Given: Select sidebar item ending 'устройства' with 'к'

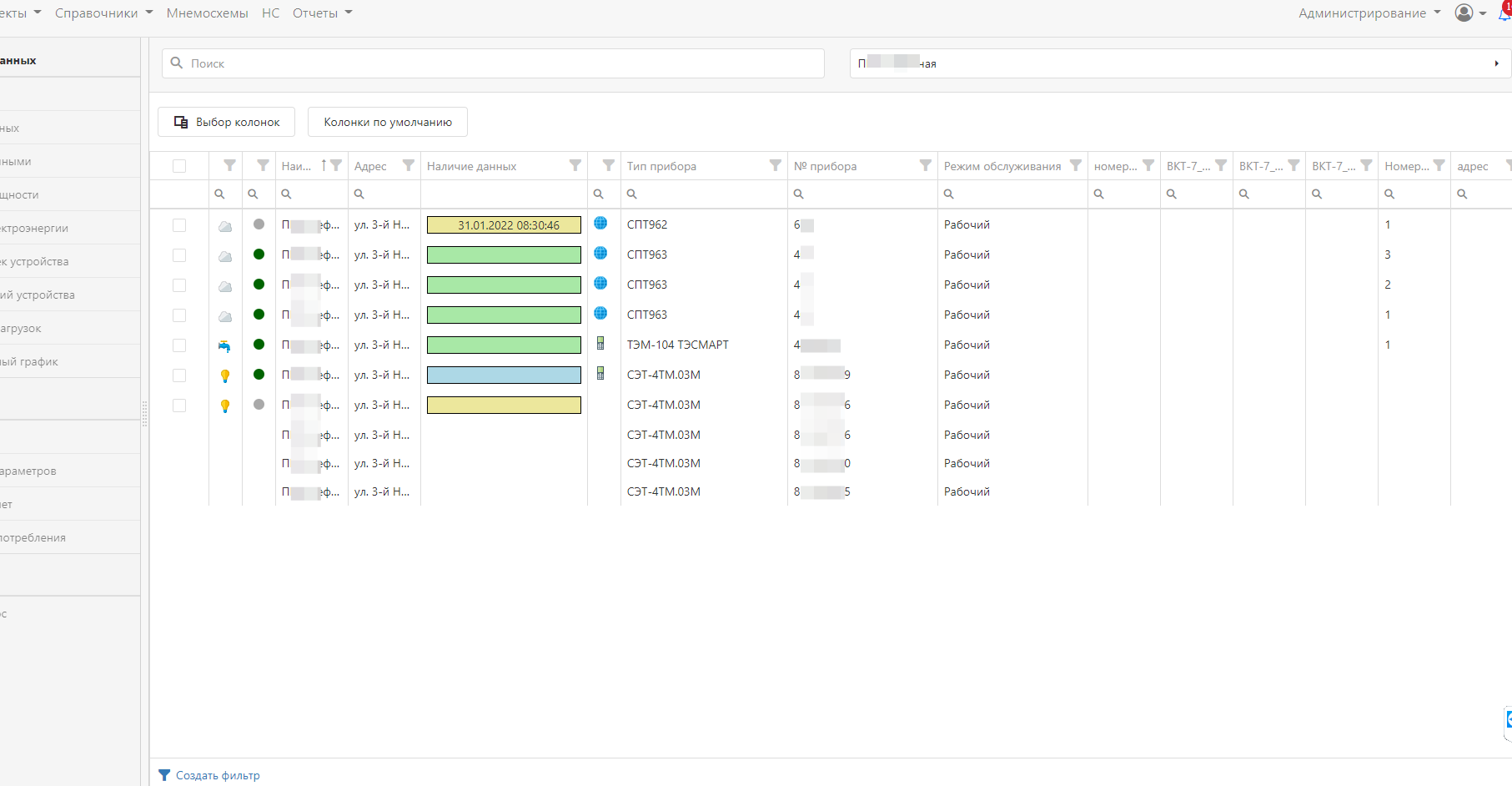Looking at the screenshot, I should click(x=70, y=261).
